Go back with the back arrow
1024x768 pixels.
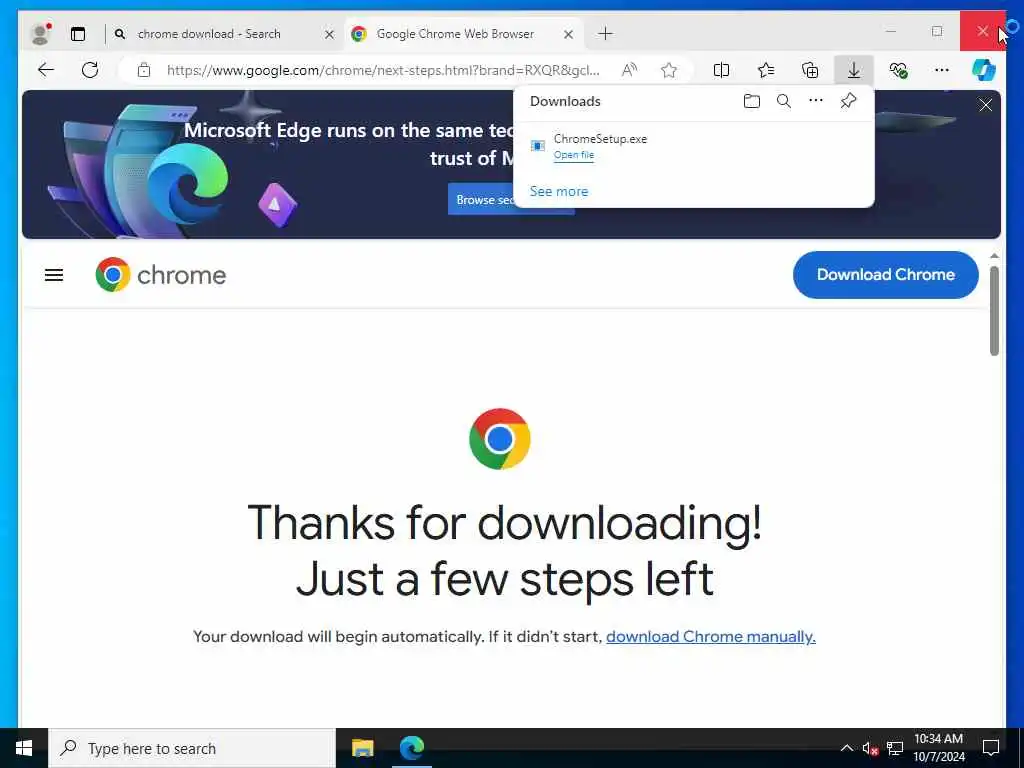coord(46,70)
